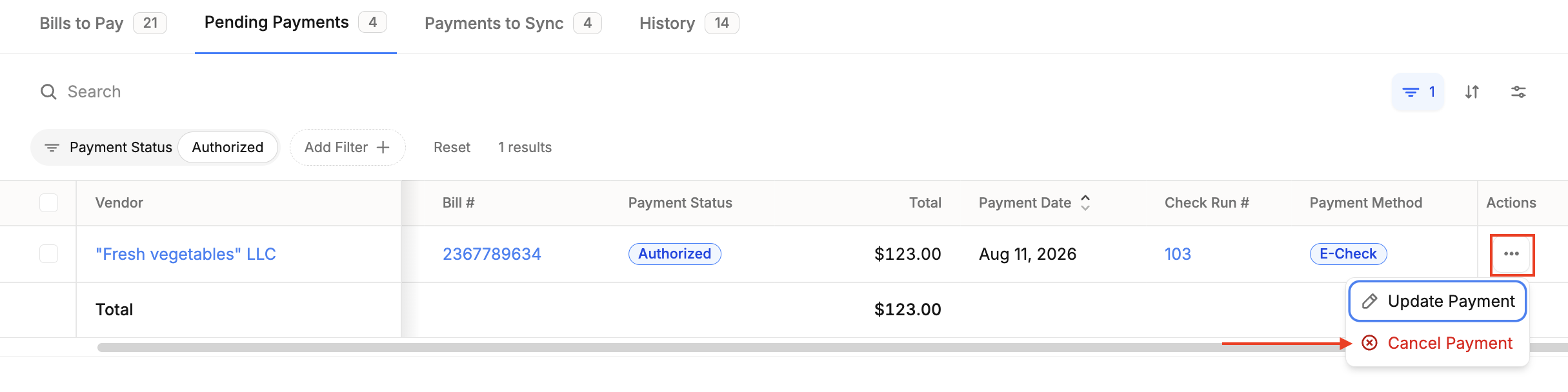Image resolution: width=1568 pixels, height=392 pixels.
Task: Click the plus icon in Add Filter
Action: pyautogui.click(x=383, y=148)
